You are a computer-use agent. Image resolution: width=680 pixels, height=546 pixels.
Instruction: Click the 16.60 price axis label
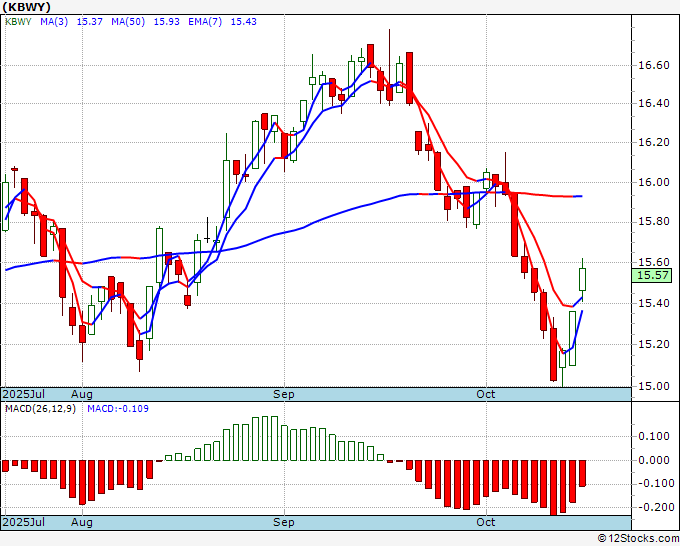654,65
